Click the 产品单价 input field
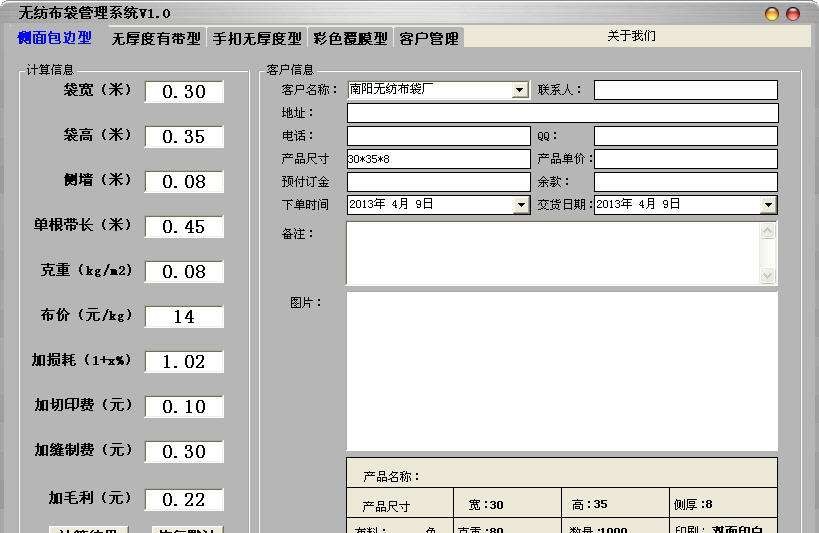 [x=685, y=159]
